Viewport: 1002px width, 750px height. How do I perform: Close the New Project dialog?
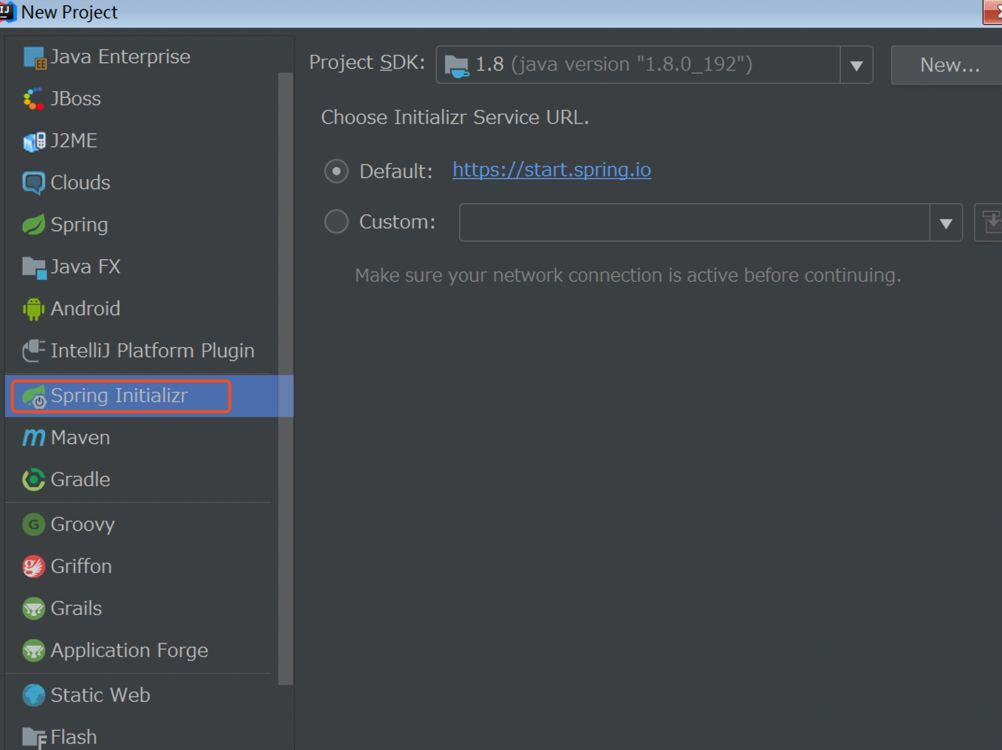[992, 11]
